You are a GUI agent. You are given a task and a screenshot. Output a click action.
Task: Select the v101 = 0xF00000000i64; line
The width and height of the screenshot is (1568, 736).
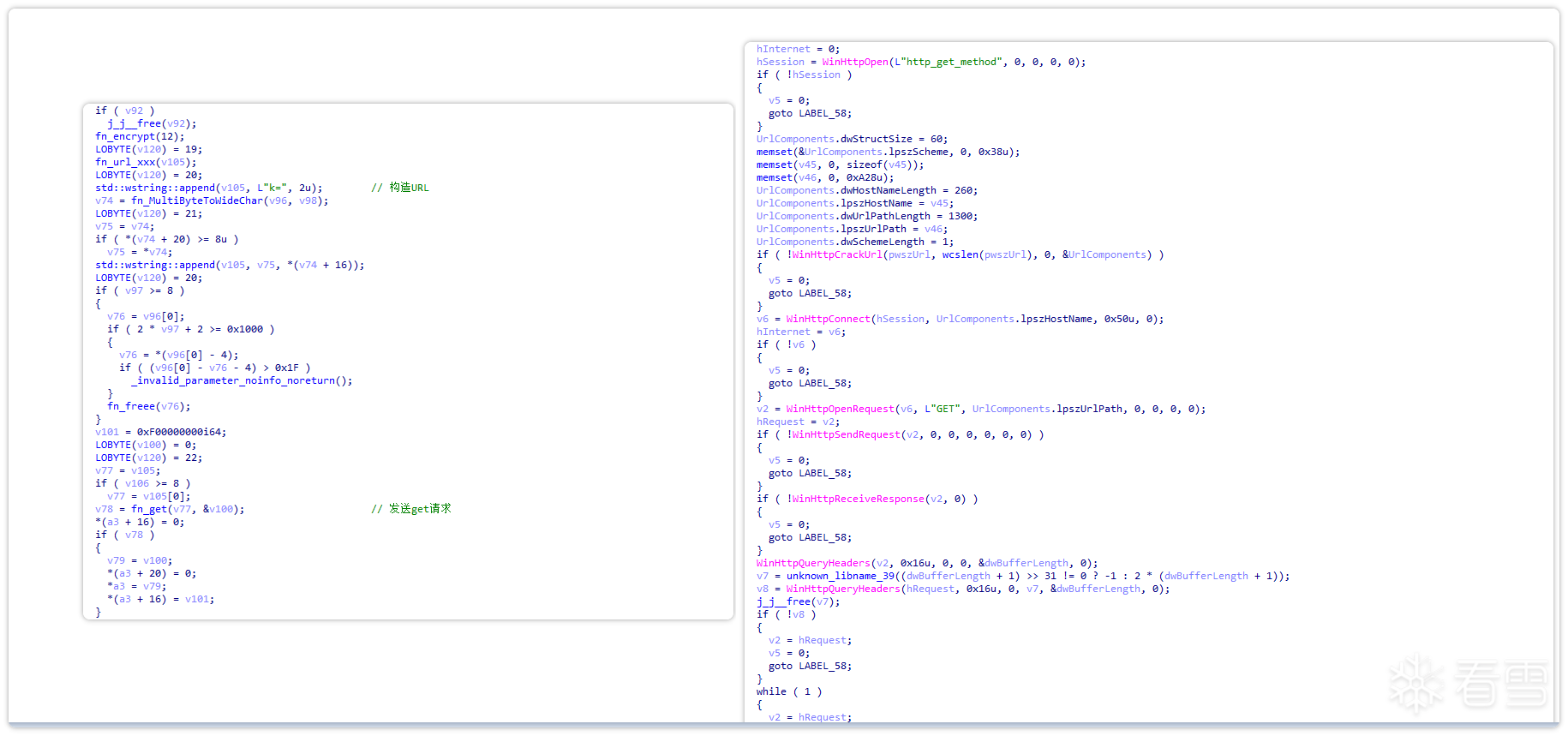click(161, 432)
